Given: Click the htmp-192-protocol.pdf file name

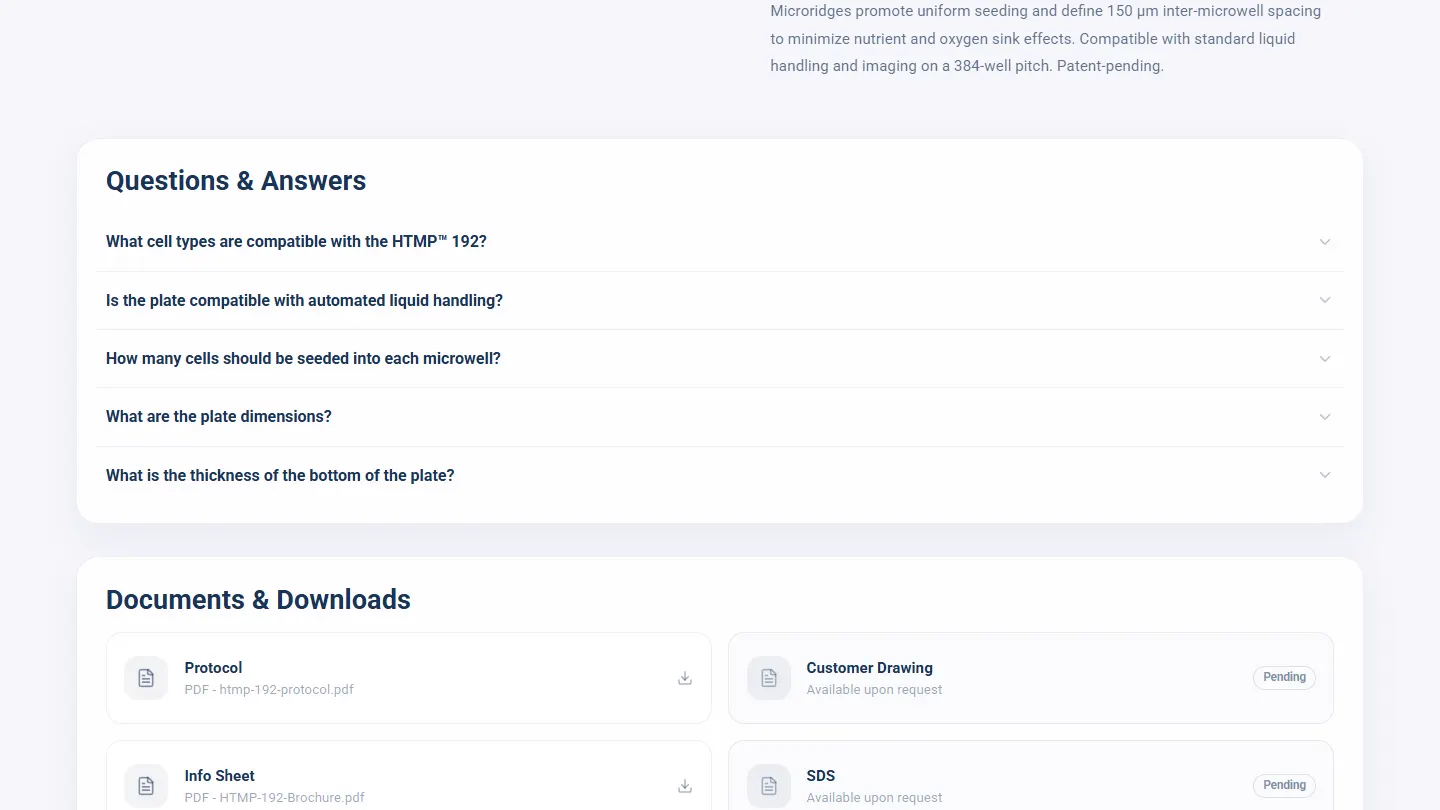Looking at the screenshot, I should coord(269,690).
